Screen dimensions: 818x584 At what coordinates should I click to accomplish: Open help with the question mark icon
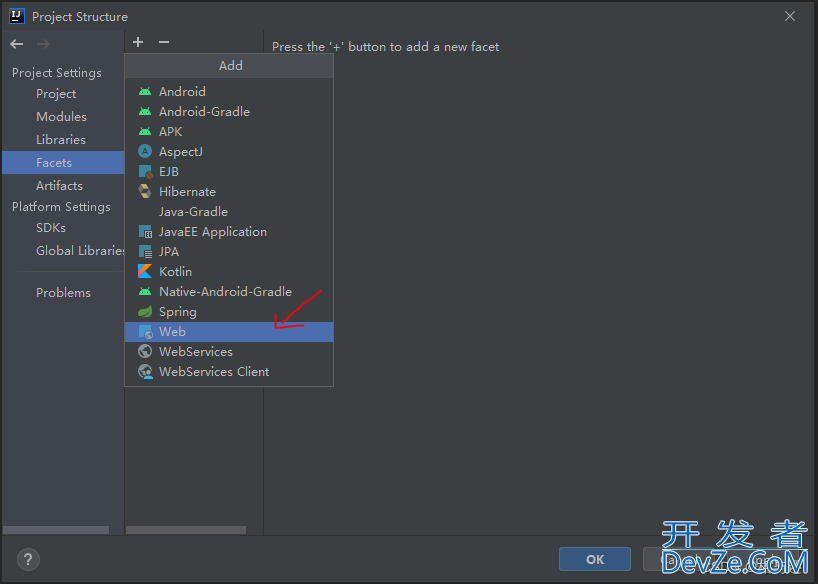point(28,559)
